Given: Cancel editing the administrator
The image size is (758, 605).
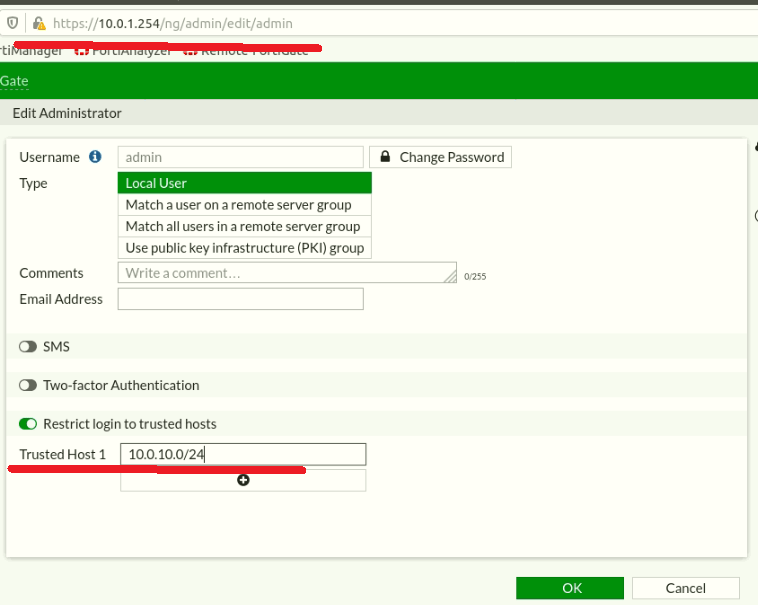Looking at the screenshot, I should pyautogui.click(x=685, y=588).
